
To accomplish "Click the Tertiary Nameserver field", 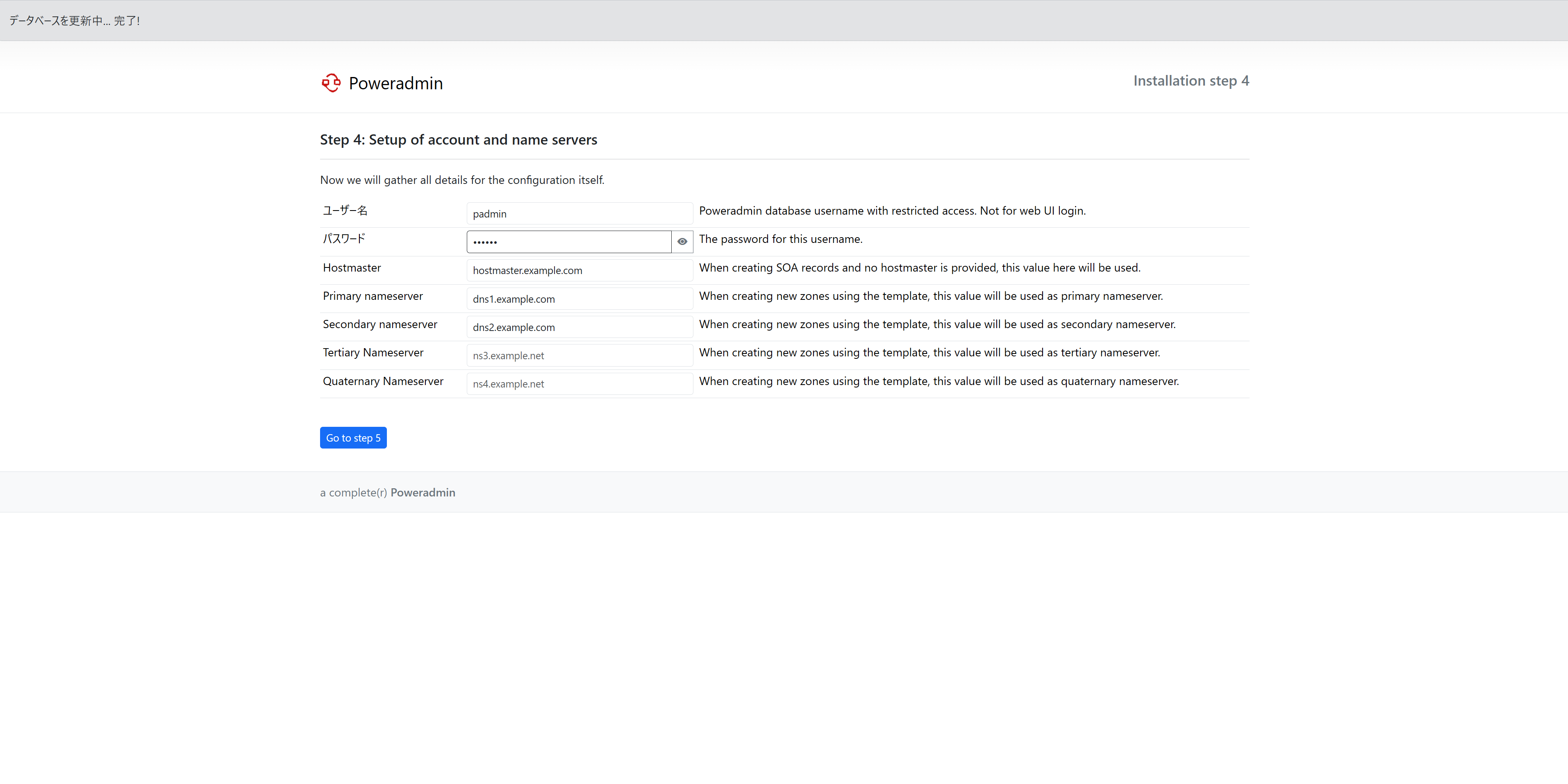I will click(579, 355).
